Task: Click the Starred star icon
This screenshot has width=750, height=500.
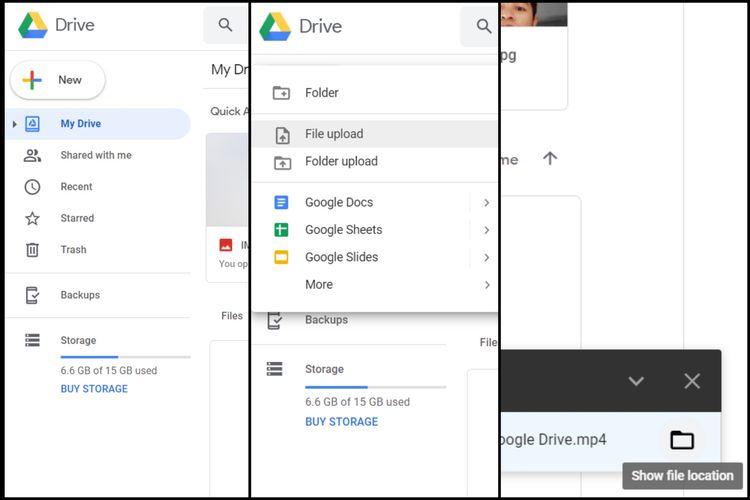Action: pyautogui.click(x=32, y=218)
